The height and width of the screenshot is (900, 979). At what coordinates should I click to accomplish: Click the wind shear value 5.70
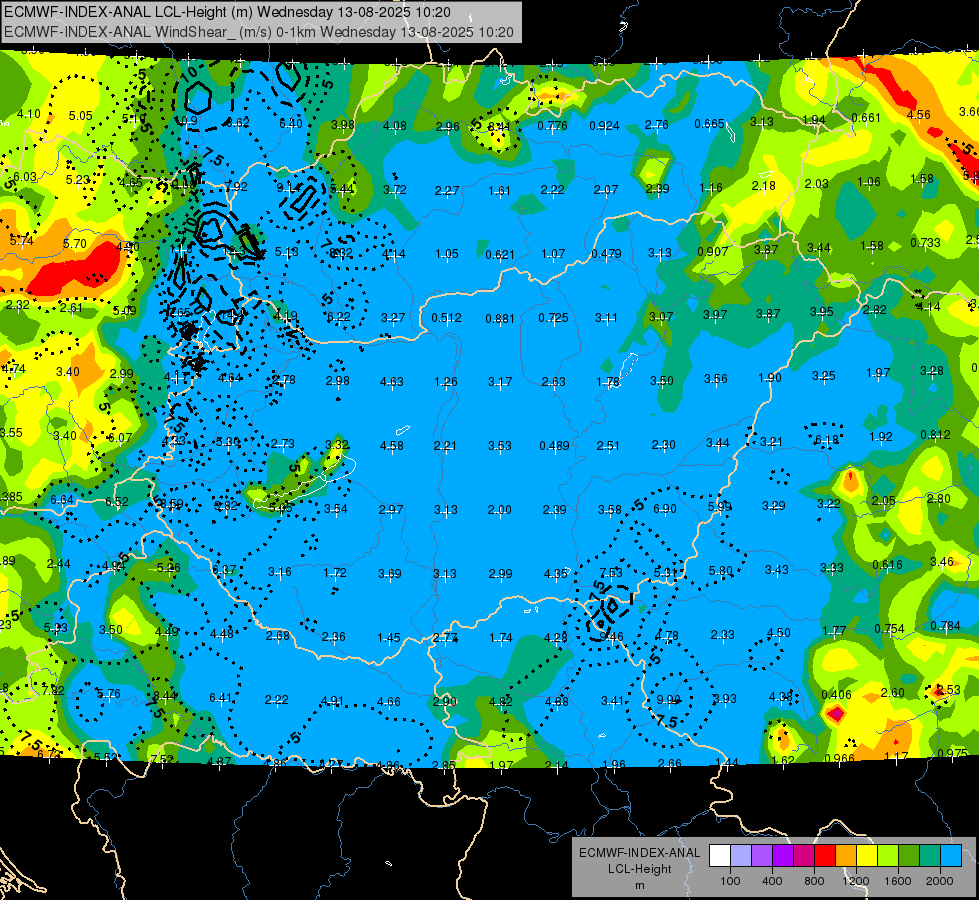pyautogui.click(x=75, y=244)
